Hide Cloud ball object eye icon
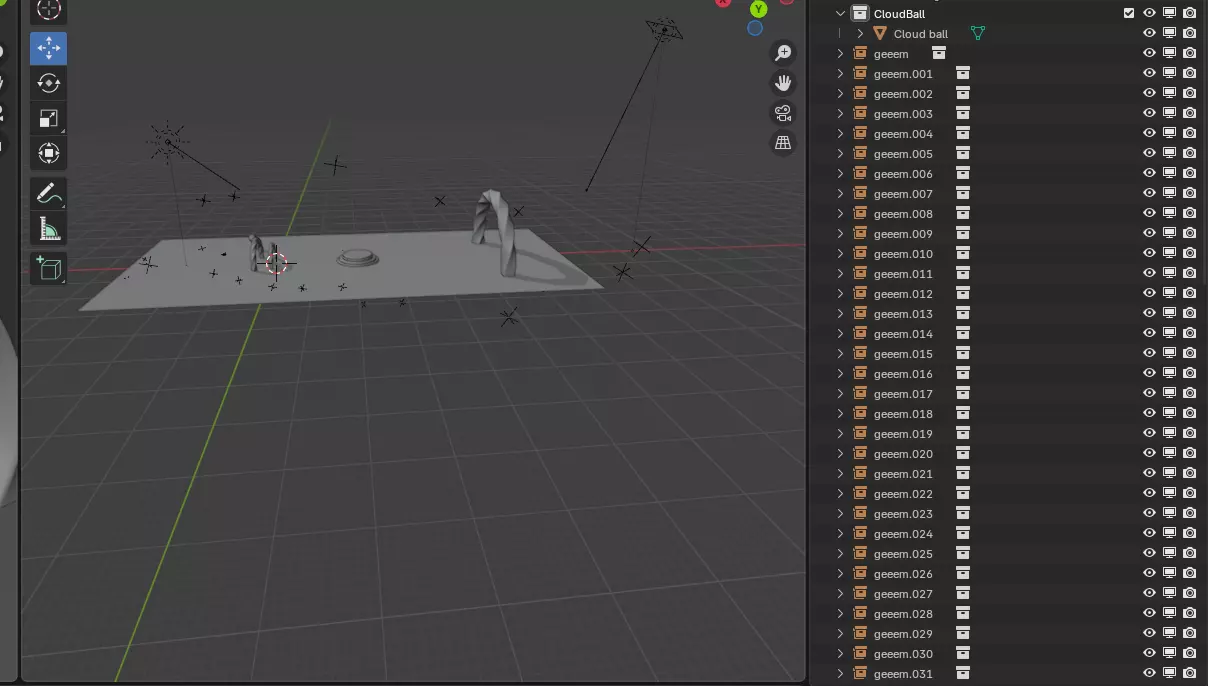This screenshot has width=1208, height=686. [1150, 34]
